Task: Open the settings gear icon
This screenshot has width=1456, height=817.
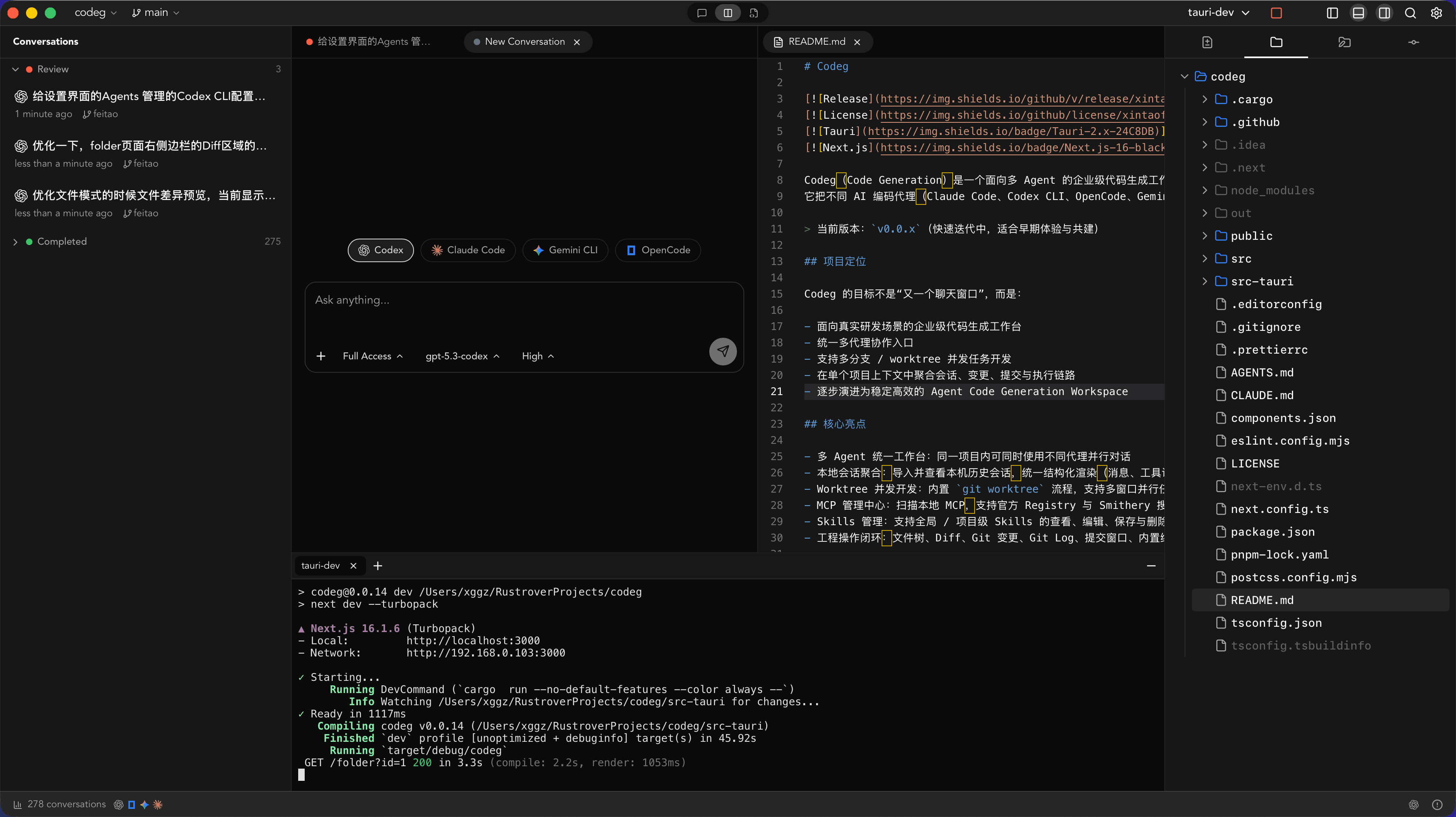Action: (x=1437, y=13)
